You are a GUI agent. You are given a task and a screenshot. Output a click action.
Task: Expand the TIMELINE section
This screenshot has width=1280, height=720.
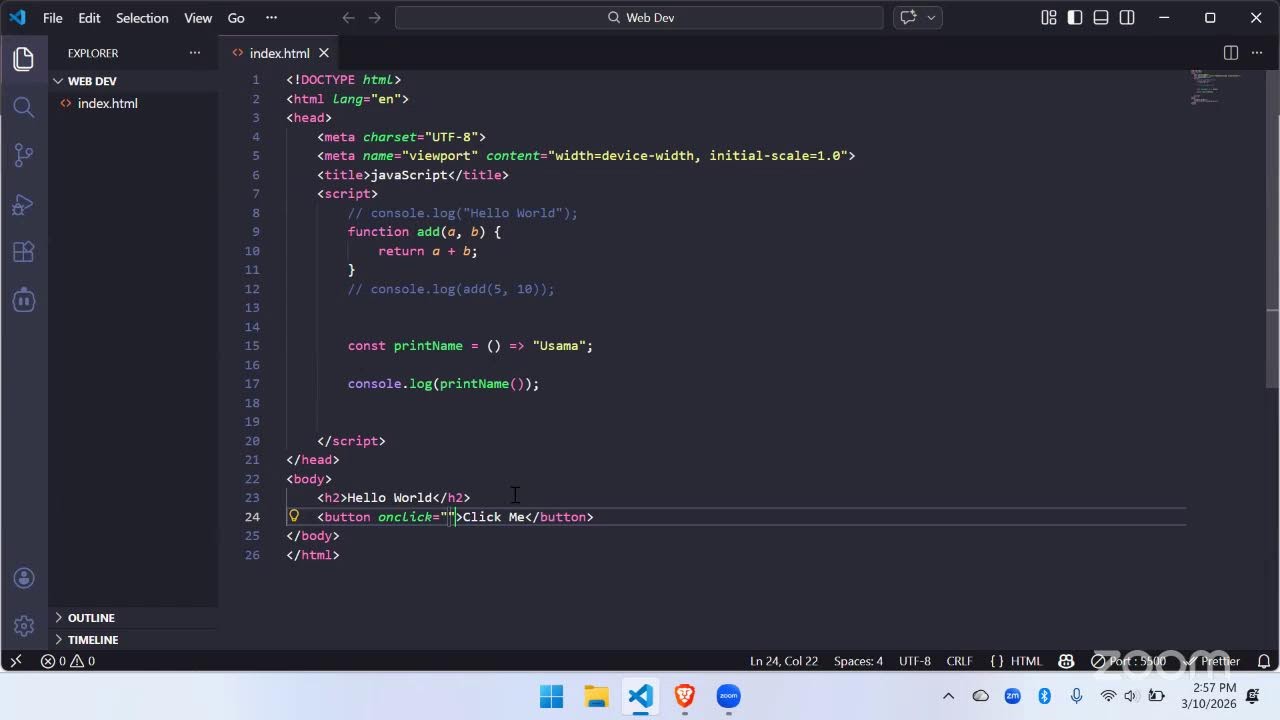tap(133, 640)
